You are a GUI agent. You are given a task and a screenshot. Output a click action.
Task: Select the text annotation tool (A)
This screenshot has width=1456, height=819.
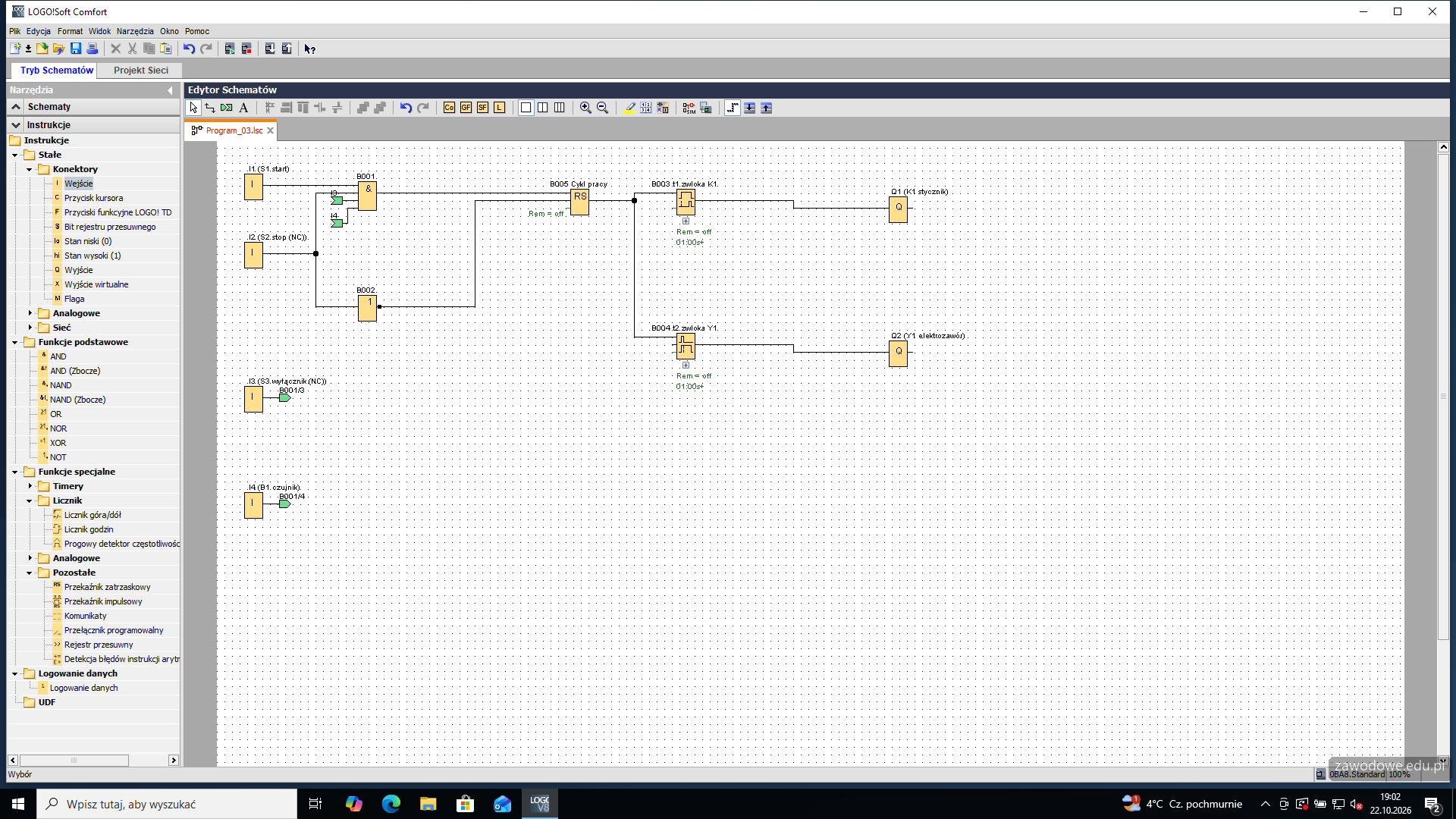(243, 108)
